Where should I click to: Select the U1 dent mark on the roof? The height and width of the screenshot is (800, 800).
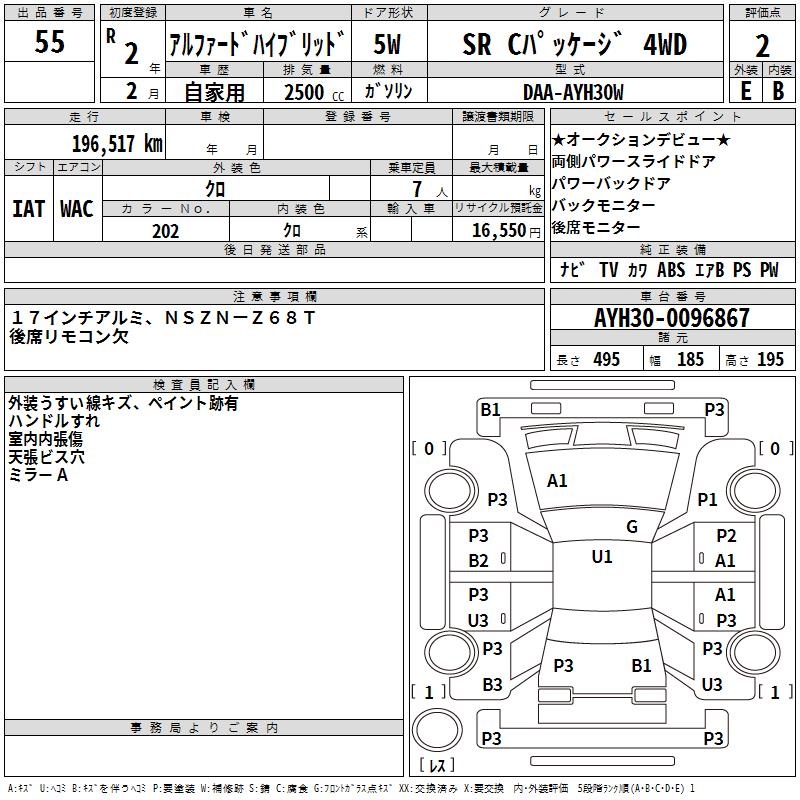pyautogui.click(x=601, y=557)
